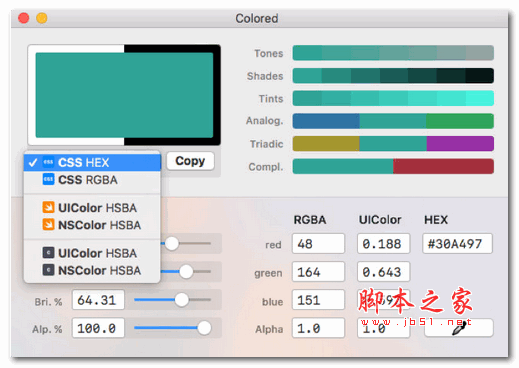Click the Swift icon next to NSColor HSBA
The height and width of the screenshot is (368, 519).
tap(48, 225)
